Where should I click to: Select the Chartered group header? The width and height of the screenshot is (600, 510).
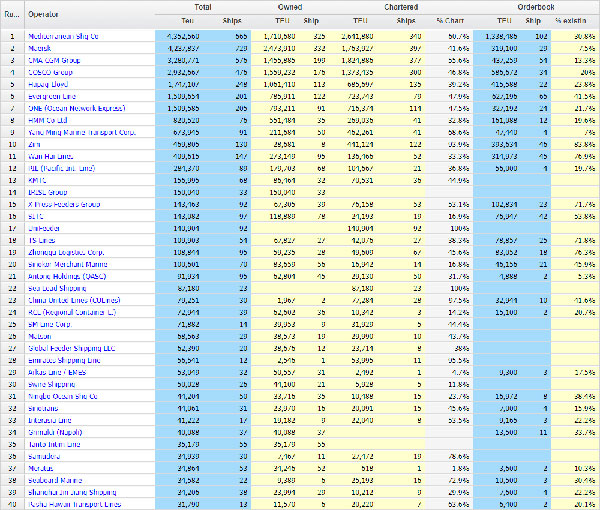pos(401,7)
